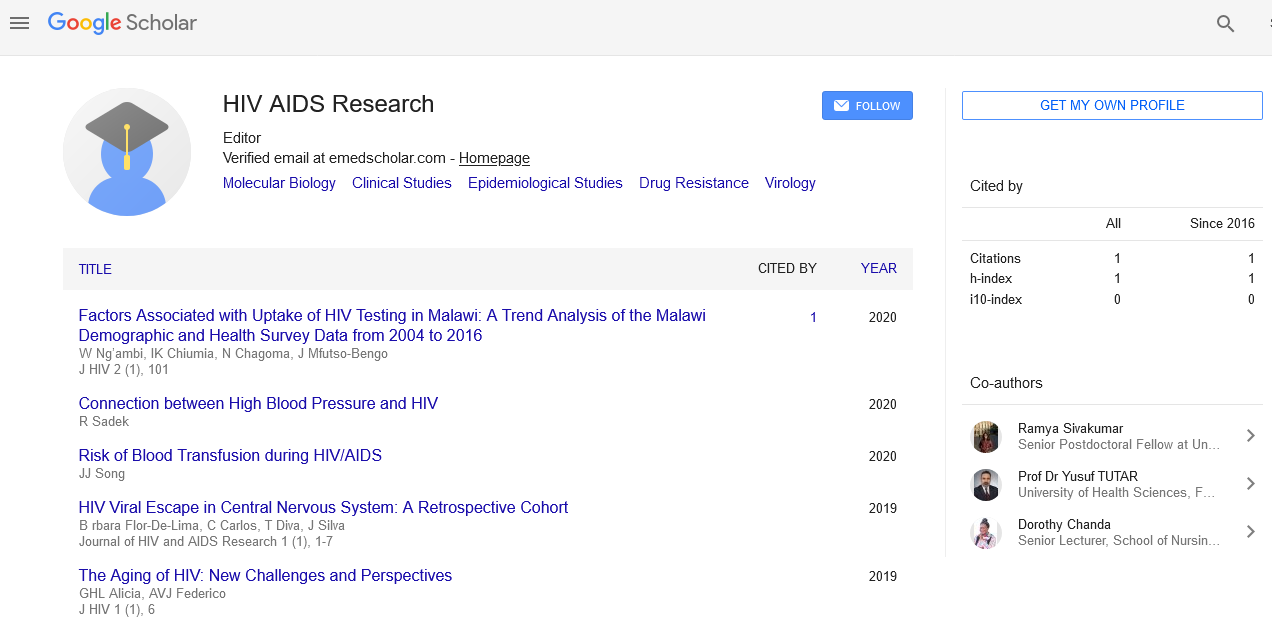Select the Drug Resistance interest tag
1272x627 pixels.
pos(693,183)
